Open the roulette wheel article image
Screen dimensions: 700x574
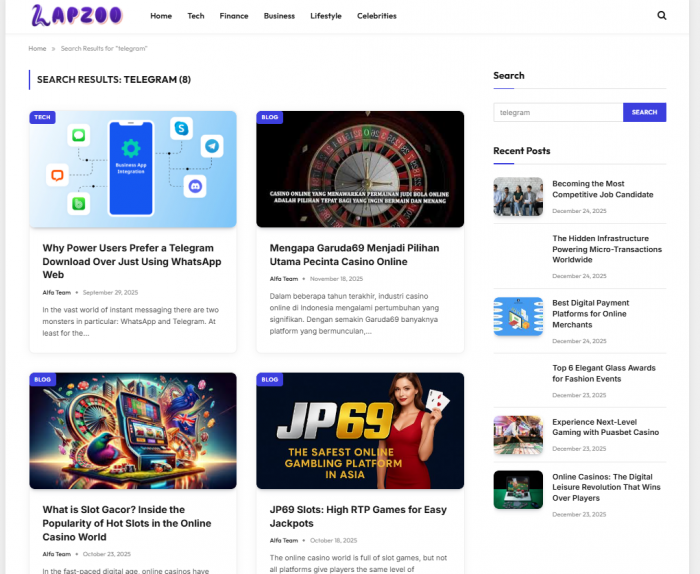click(360, 170)
